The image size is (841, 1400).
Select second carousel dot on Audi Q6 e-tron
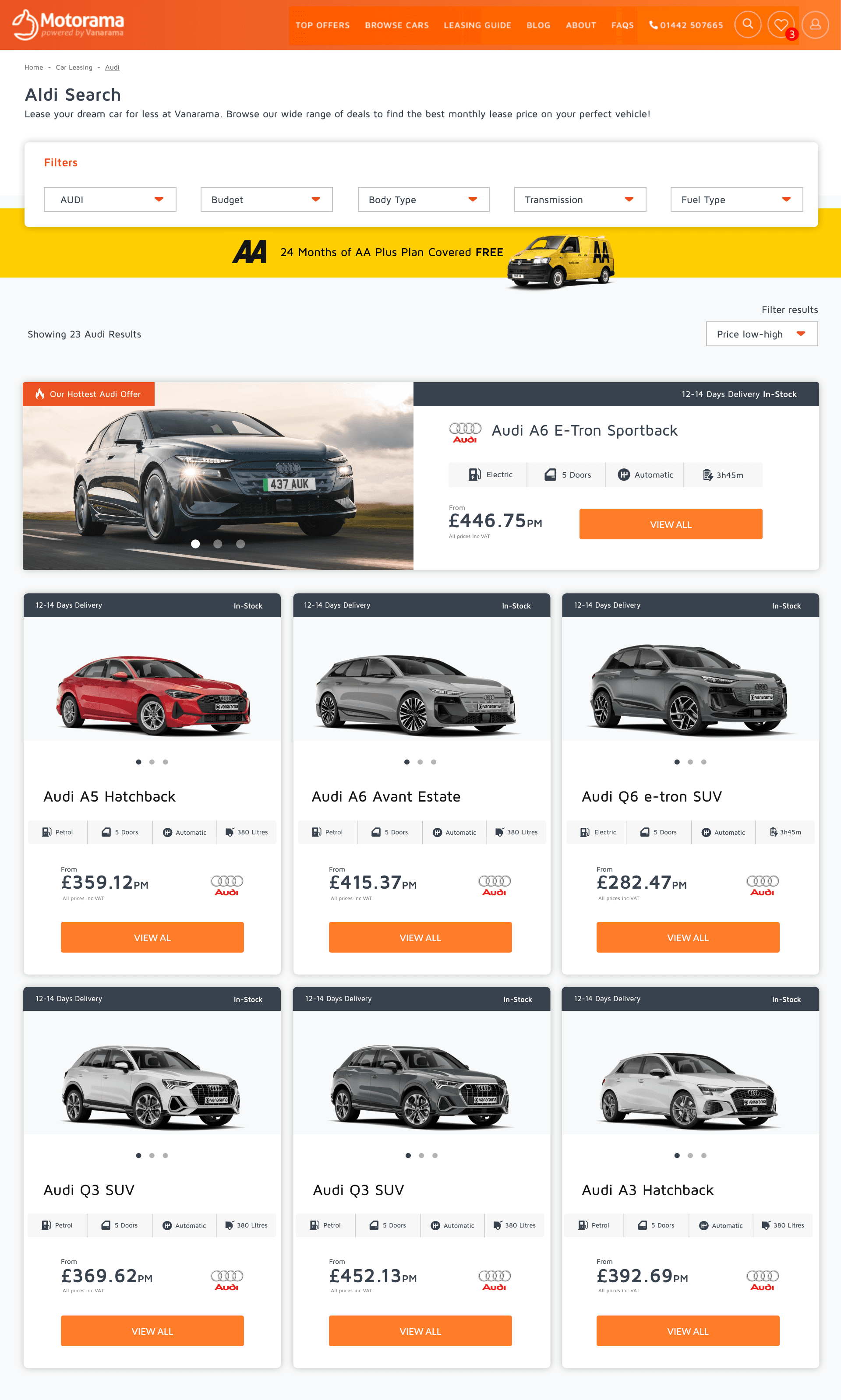(x=690, y=762)
